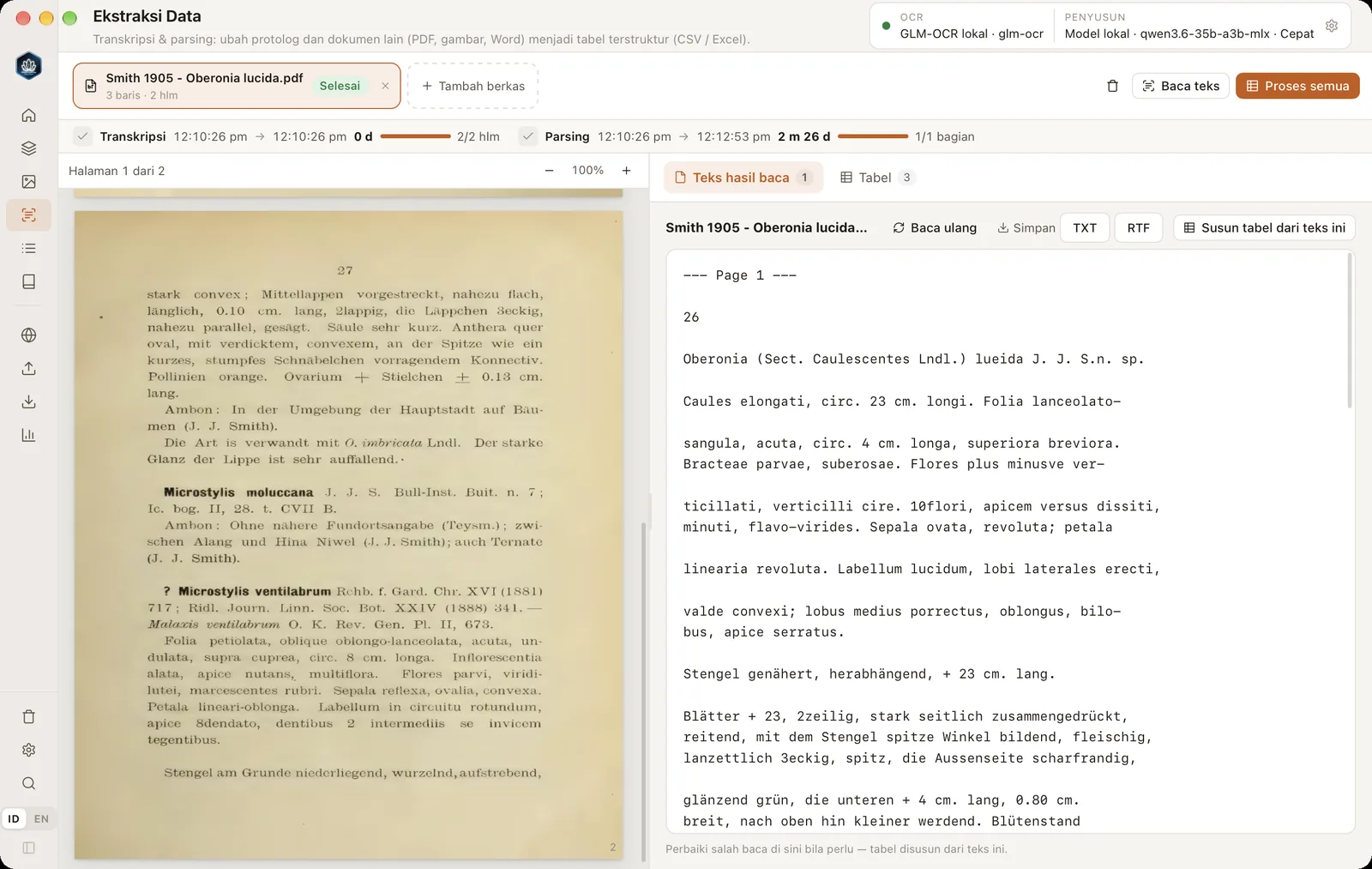Click Susun tabel dari teks ini
This screenshot has width=1372, height=869.
1264,227
